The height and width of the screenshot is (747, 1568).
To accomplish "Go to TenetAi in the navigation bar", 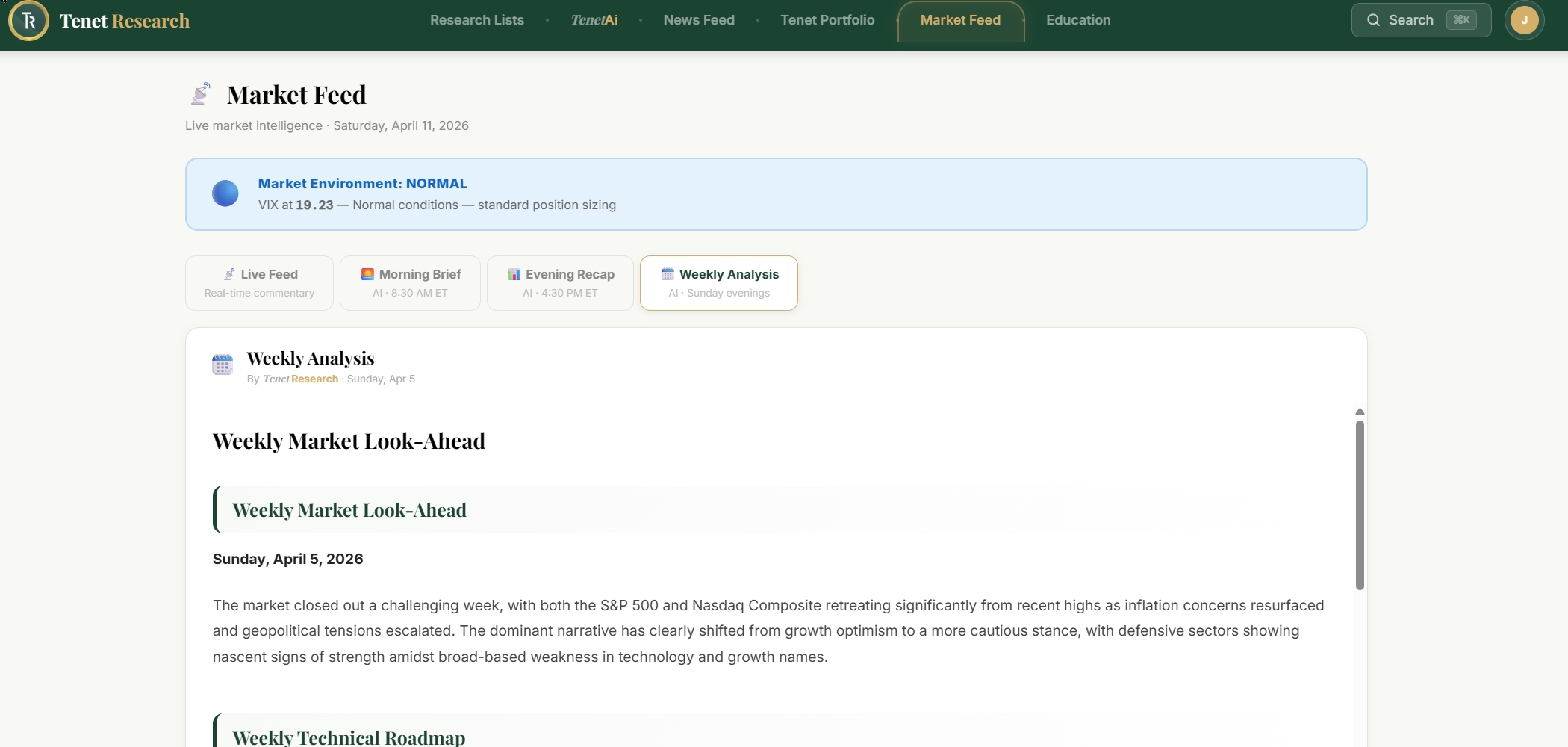I will 594,20.
